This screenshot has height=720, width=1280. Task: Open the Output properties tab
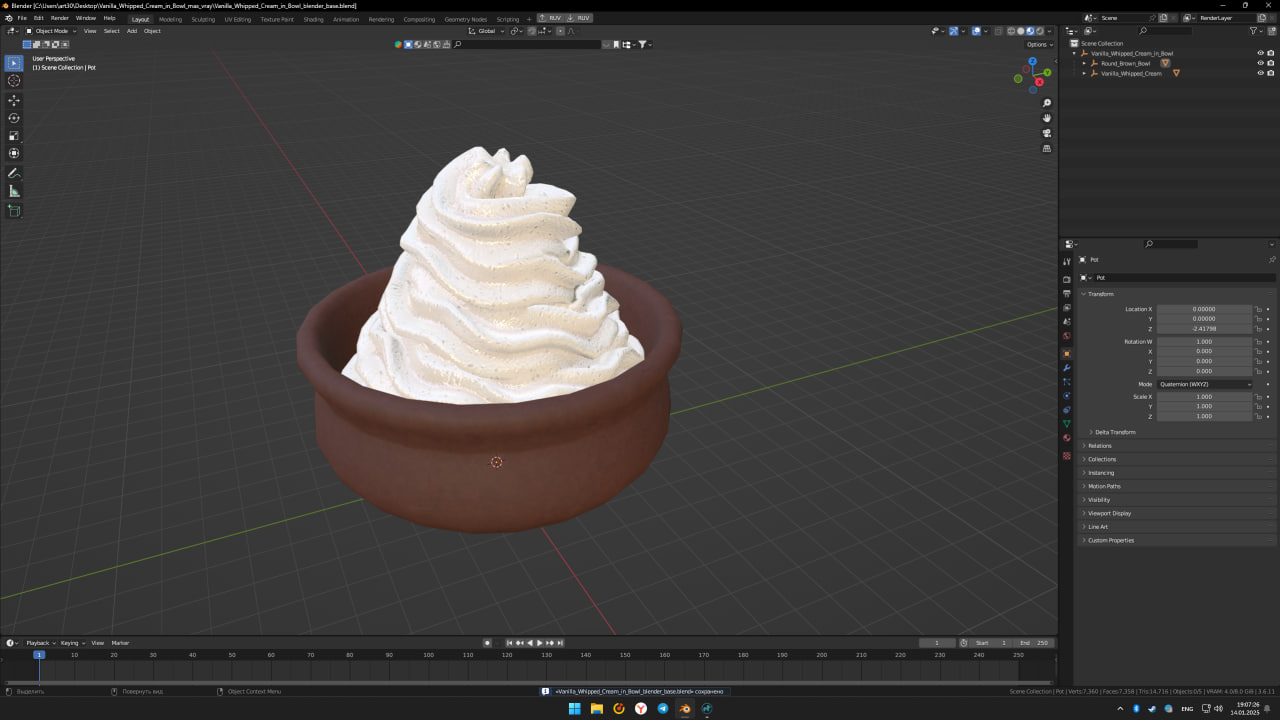[1067, 293]
